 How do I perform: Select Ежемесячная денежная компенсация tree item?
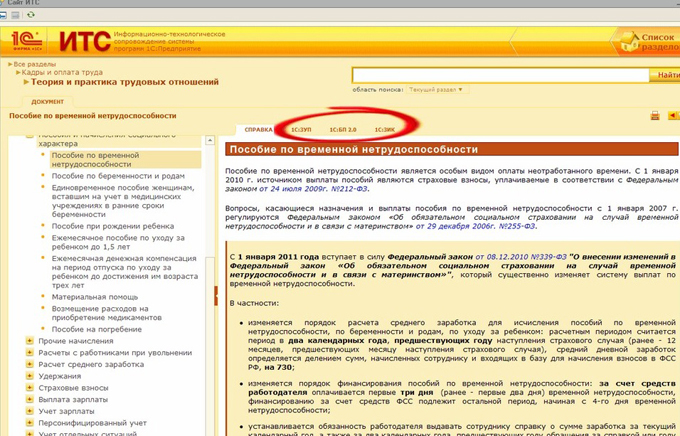pyautogui.click(x=125, y=272)
